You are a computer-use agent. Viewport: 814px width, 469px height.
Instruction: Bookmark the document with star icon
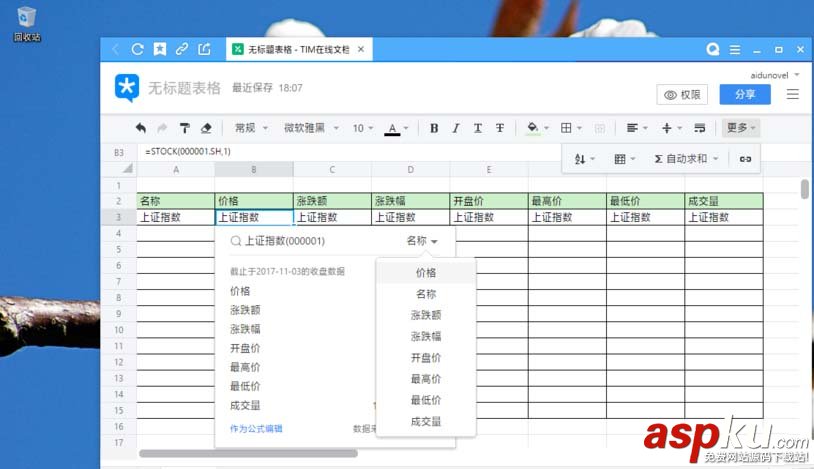159,49
